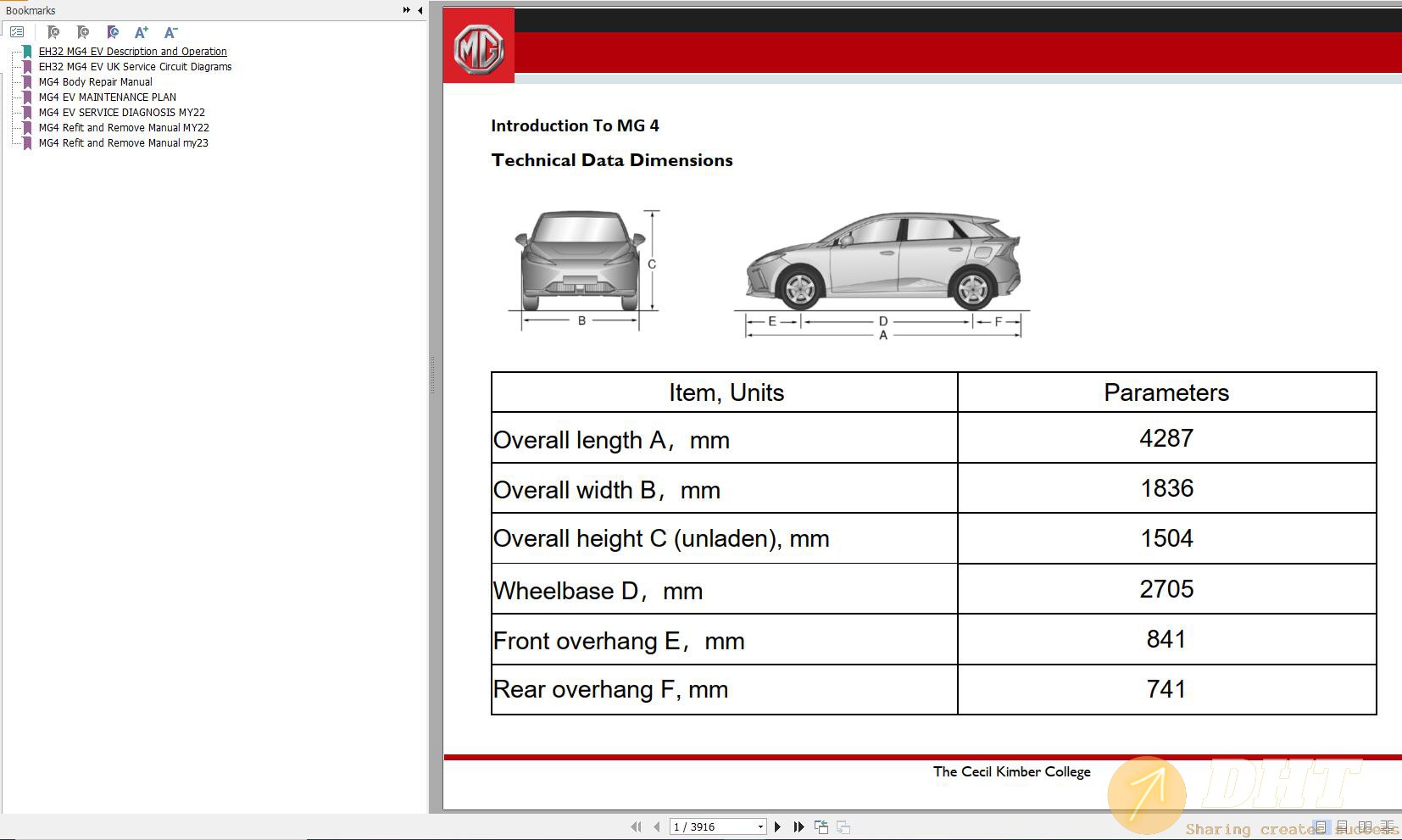Switch to single page view icon
This screenshot has width=1402, height=840.
[1321, 826]
